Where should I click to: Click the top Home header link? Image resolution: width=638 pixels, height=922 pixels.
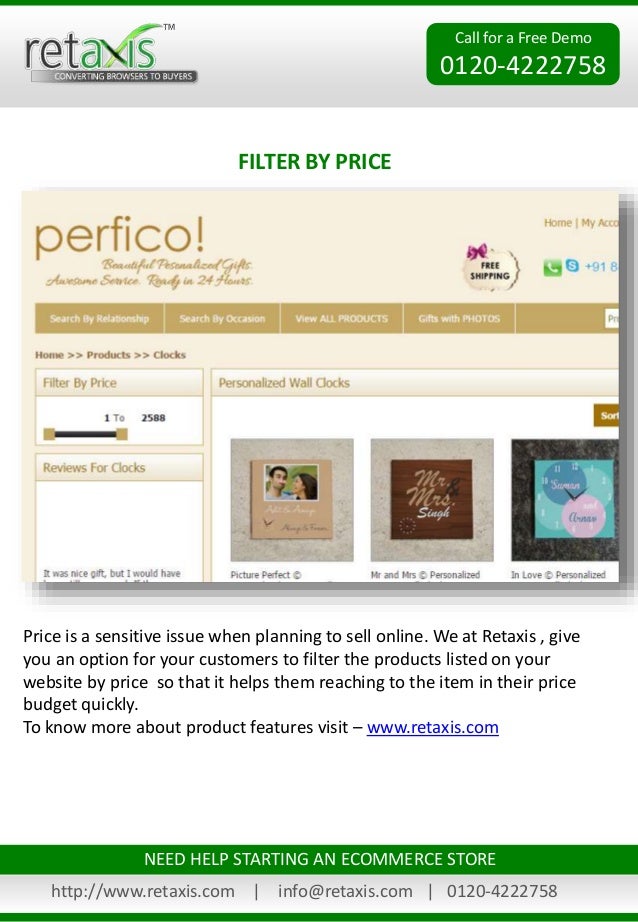coord(557,223)
